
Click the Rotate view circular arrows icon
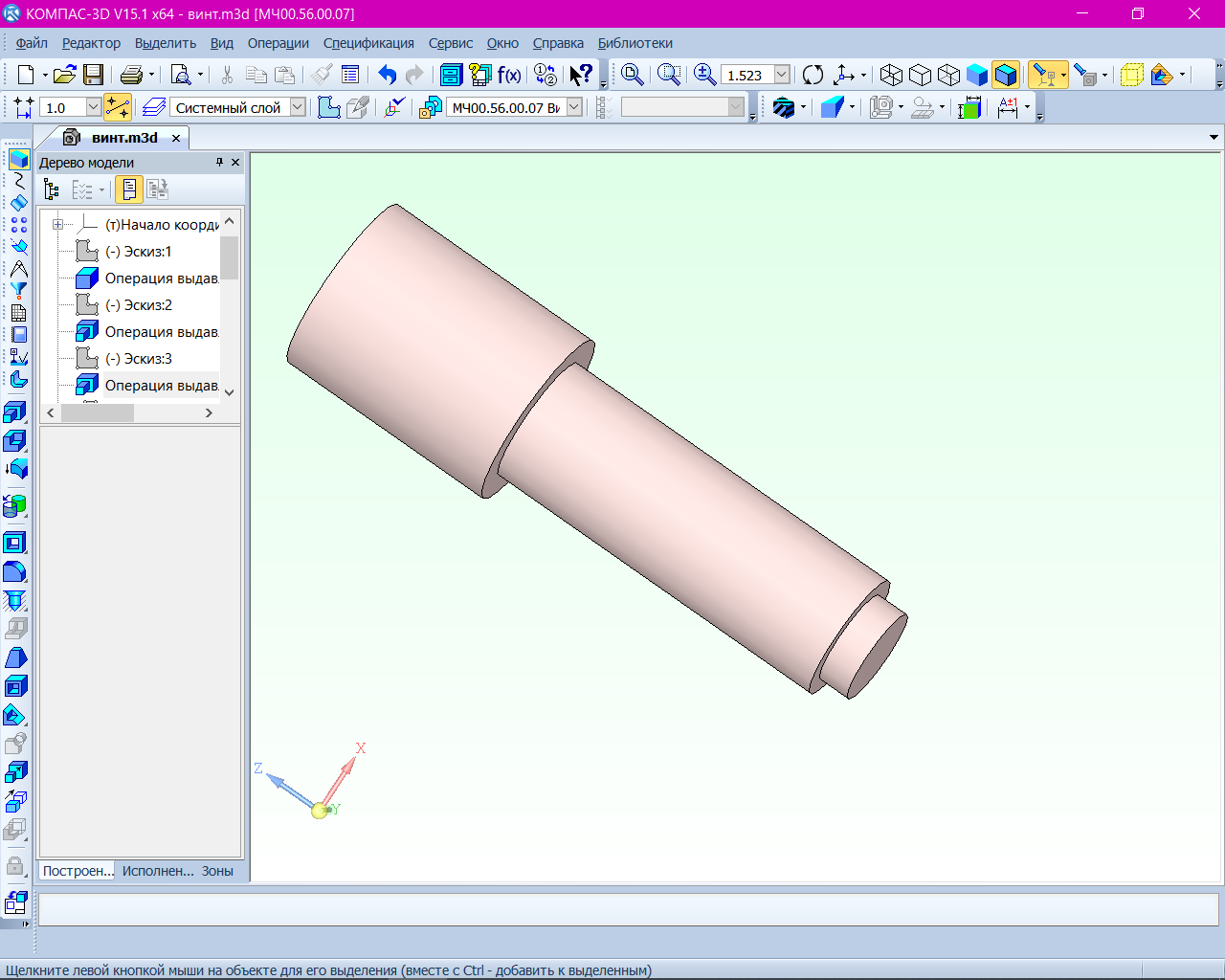[x=813, y=75]
